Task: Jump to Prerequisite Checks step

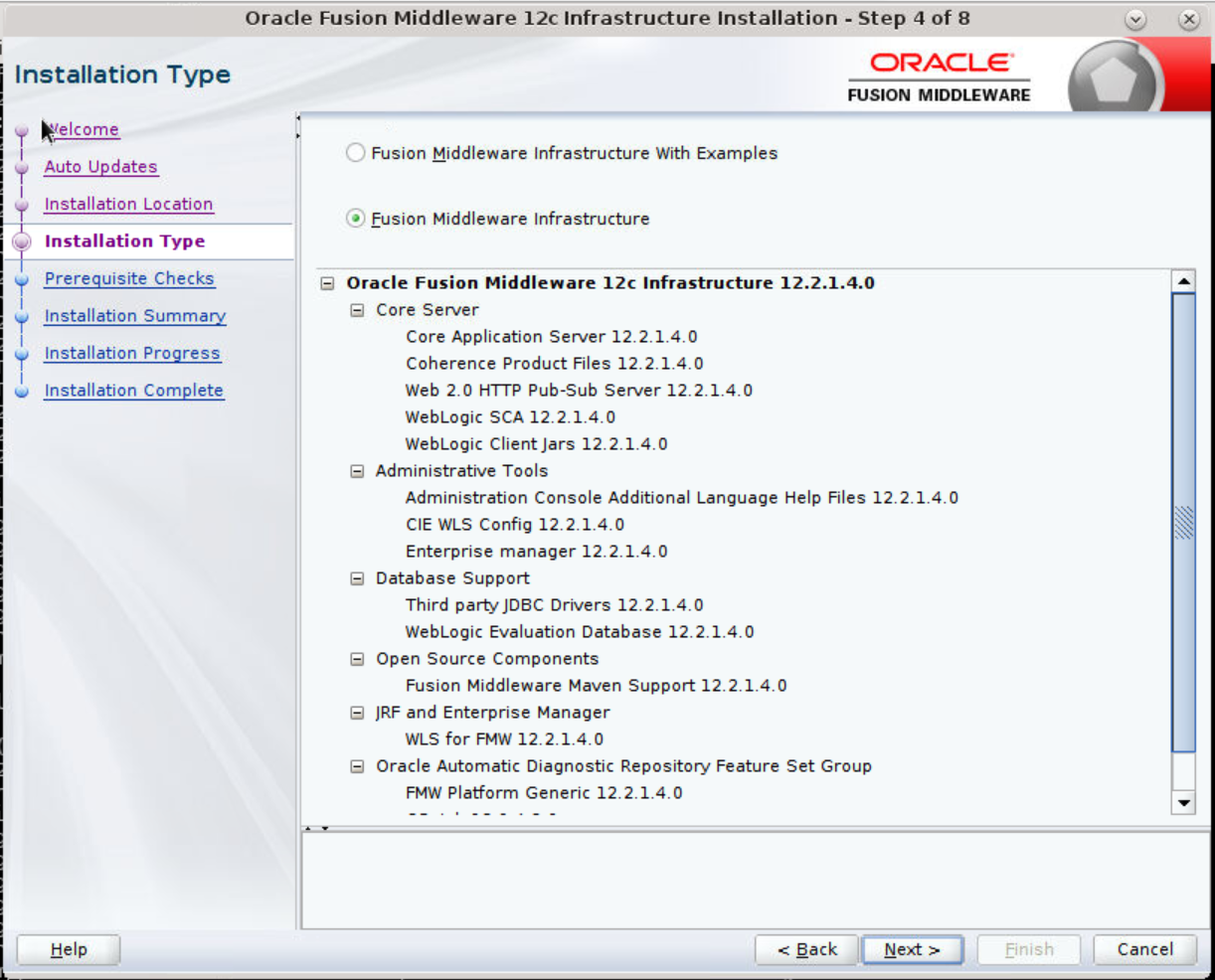Action: pos(129,278)
